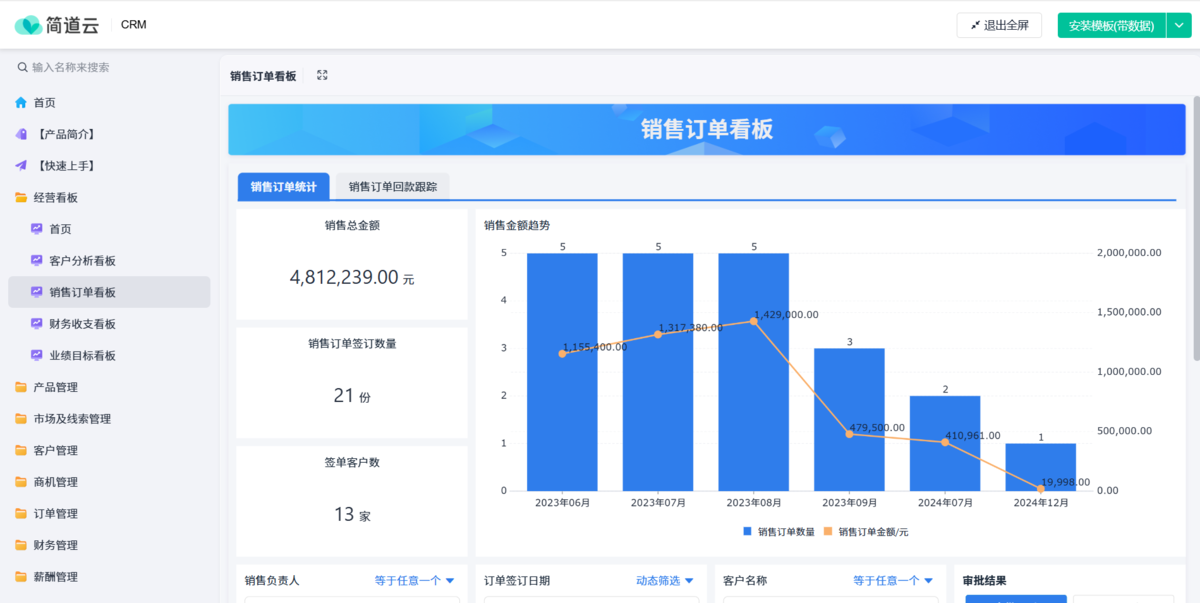Select the 销售订单统计 tab
1200x603 pixels.
click(283, 187)
